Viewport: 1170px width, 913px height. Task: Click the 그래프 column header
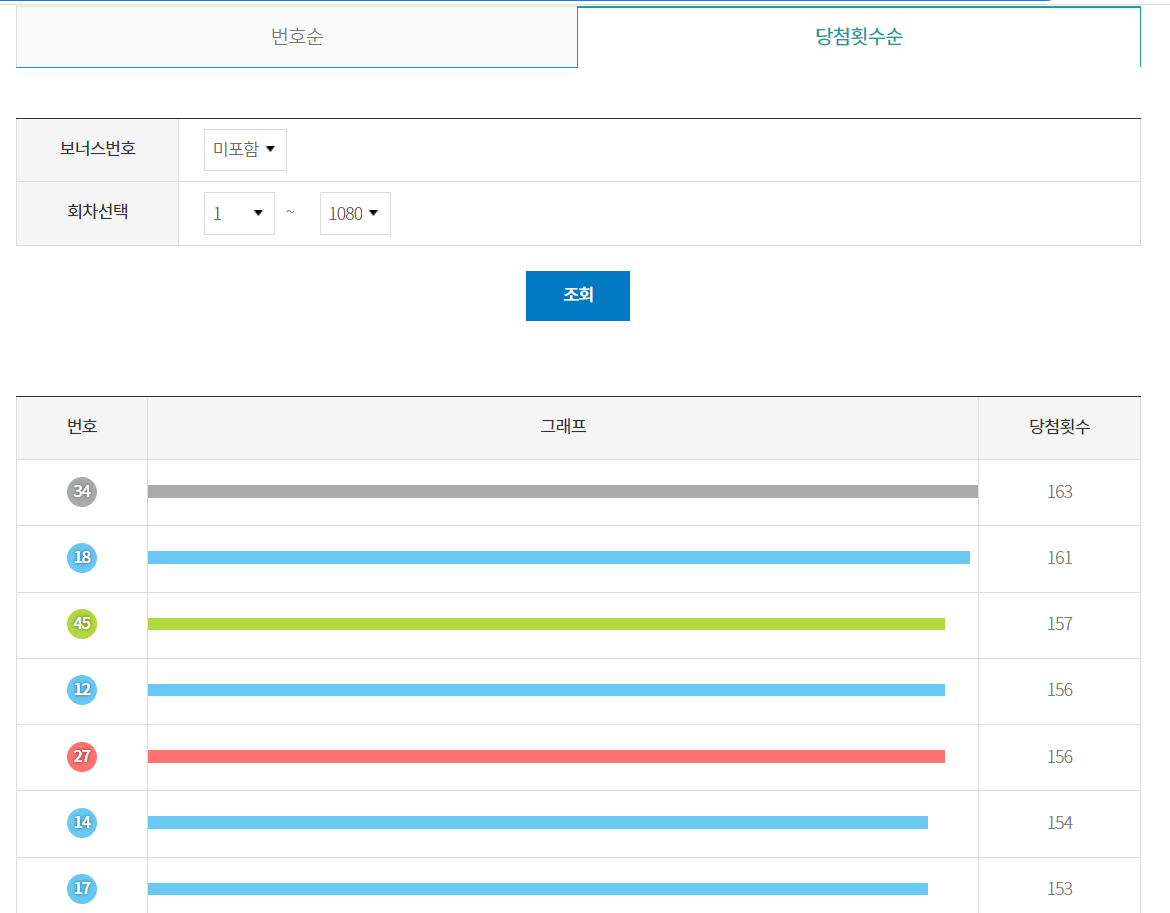tap(562, 425)
